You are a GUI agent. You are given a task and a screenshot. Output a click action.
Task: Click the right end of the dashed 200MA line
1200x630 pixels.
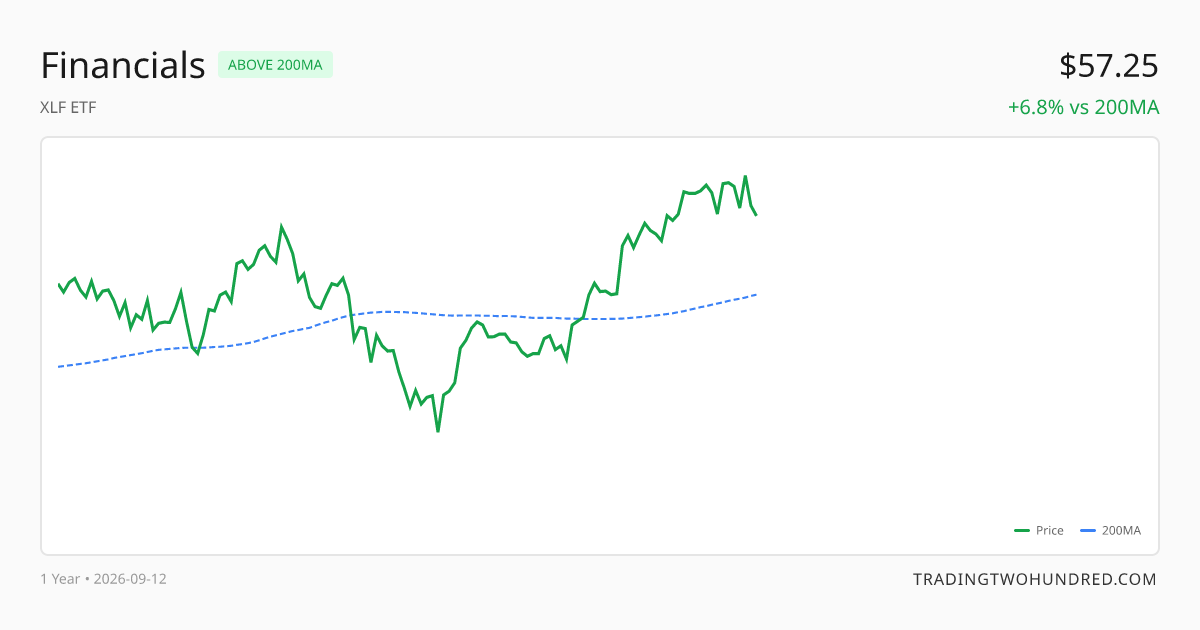pyautogui.click(x=756, y=295)
